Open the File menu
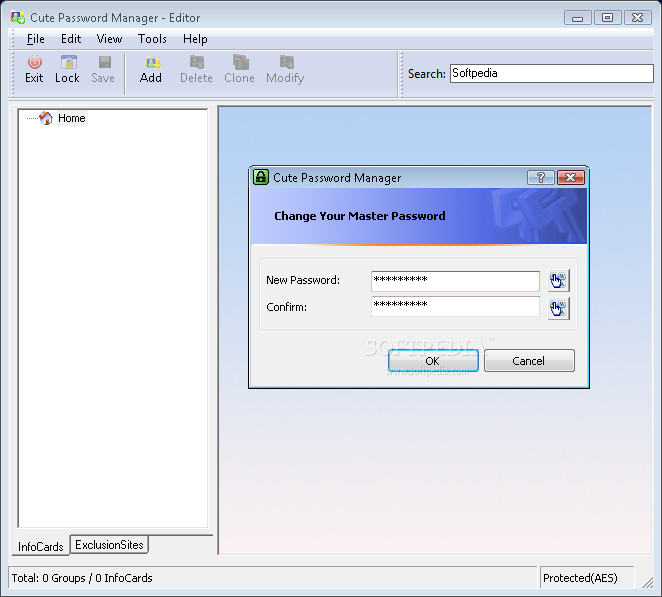 (35, 39)
